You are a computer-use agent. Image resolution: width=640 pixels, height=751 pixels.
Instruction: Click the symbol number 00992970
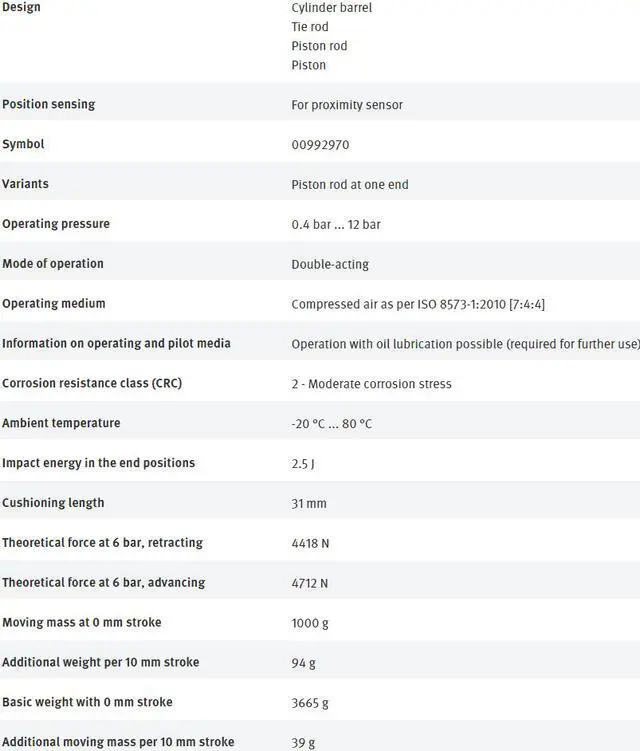click(x=320, y=144)
